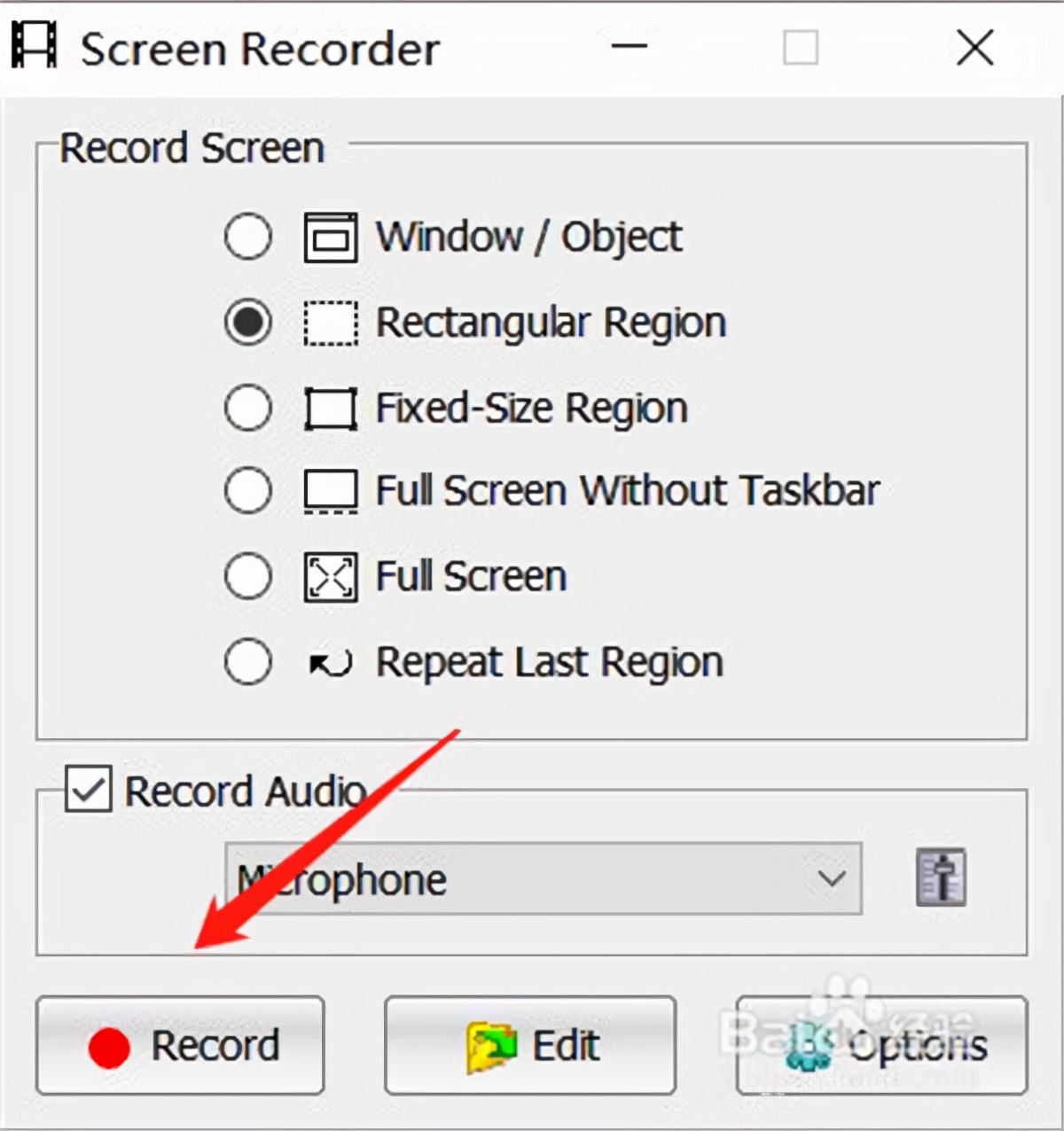Click the Repeat Last Region curved arrow icon
Image resolution: width=1064 pixels, height=1131 pixels.
pyautogui.click(x=329, y=662)
